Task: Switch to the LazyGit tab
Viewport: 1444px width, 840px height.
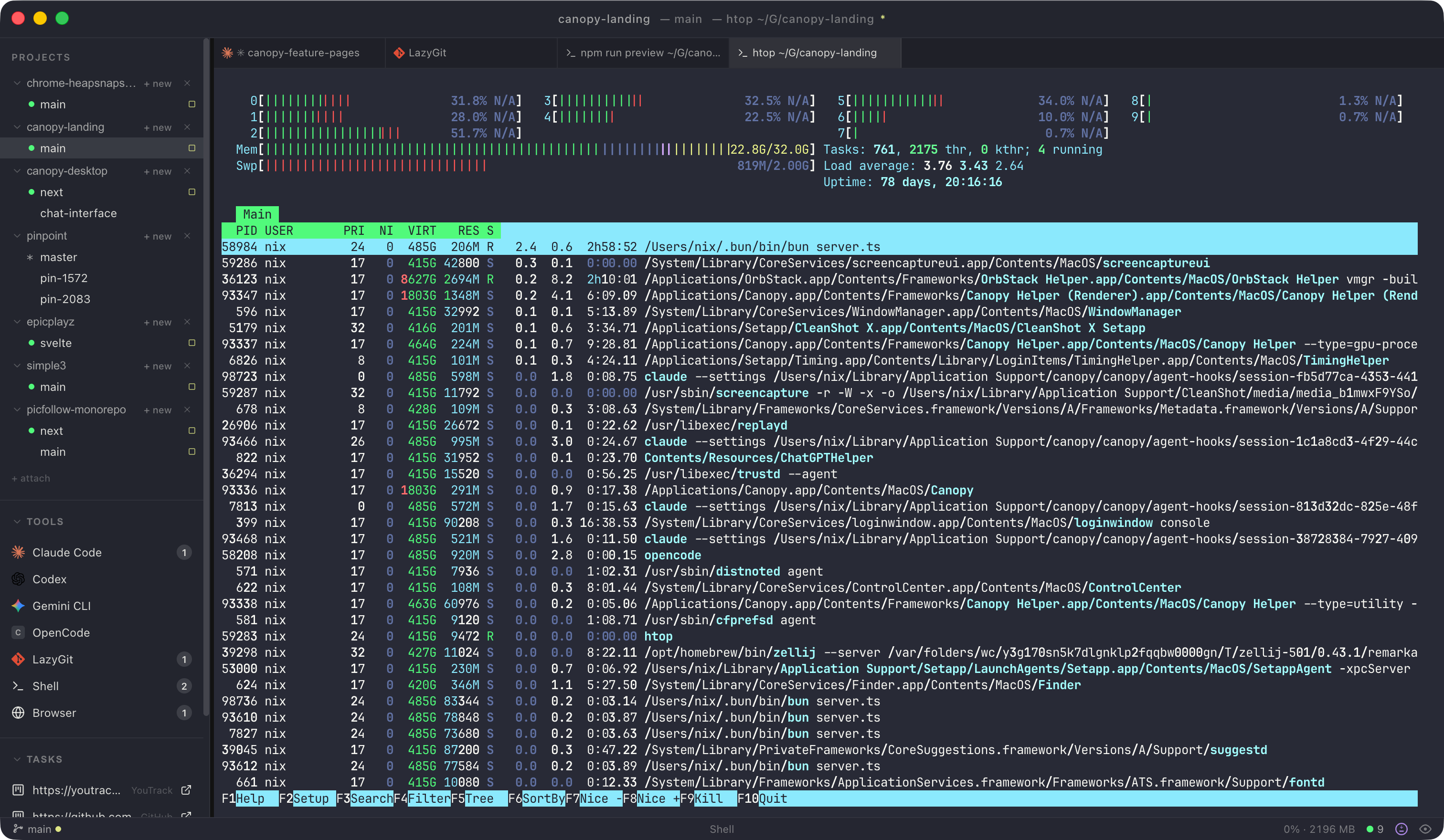Action: point(427,52)
